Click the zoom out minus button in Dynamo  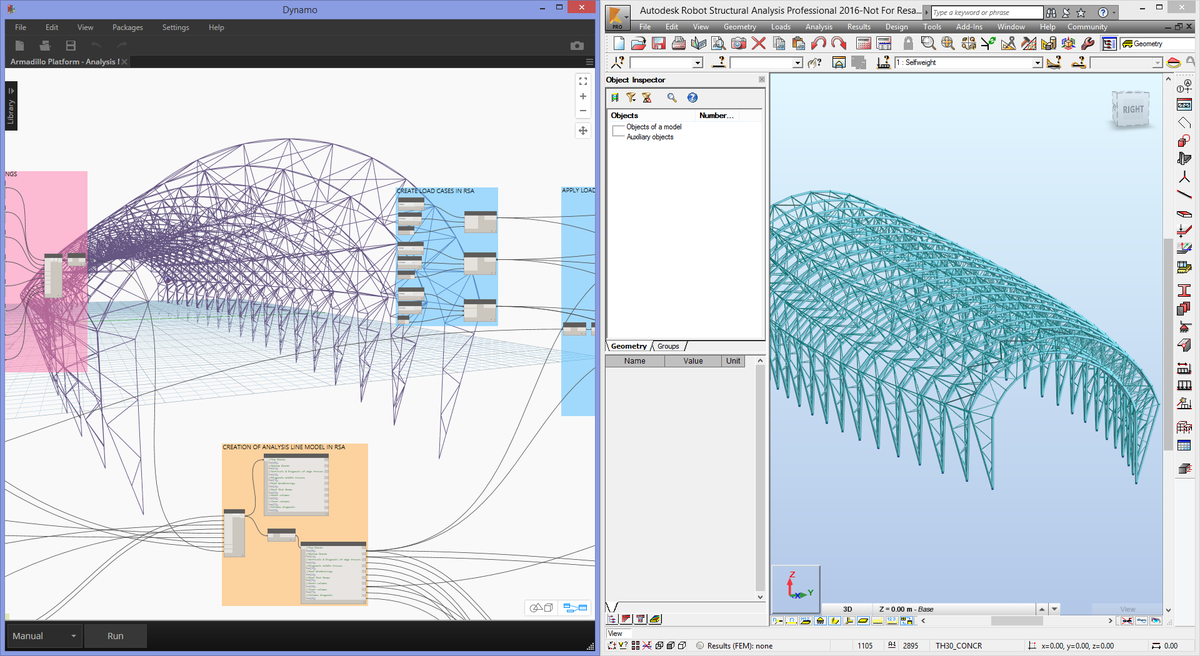[583, 110]
